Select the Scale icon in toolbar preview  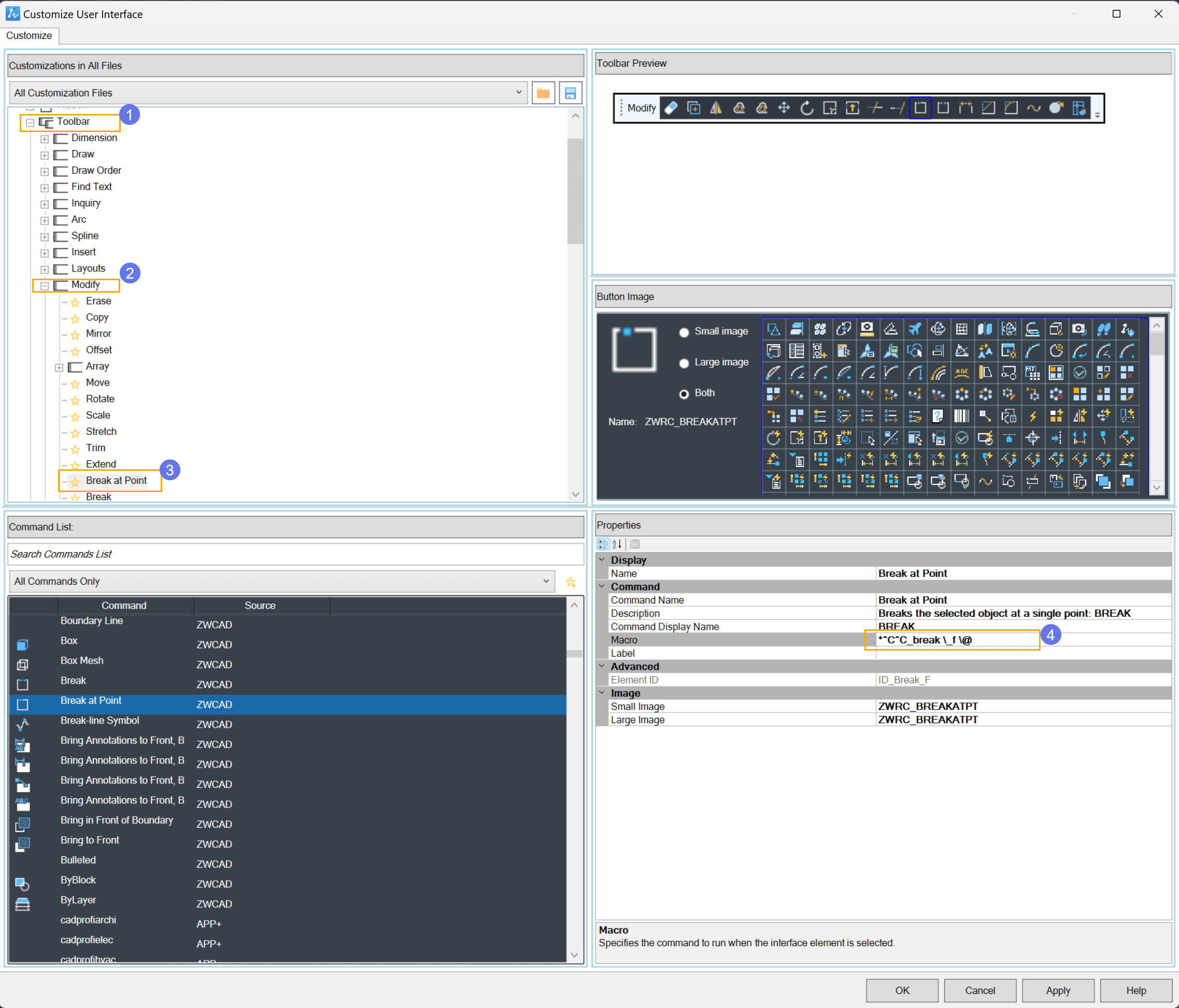830,108
